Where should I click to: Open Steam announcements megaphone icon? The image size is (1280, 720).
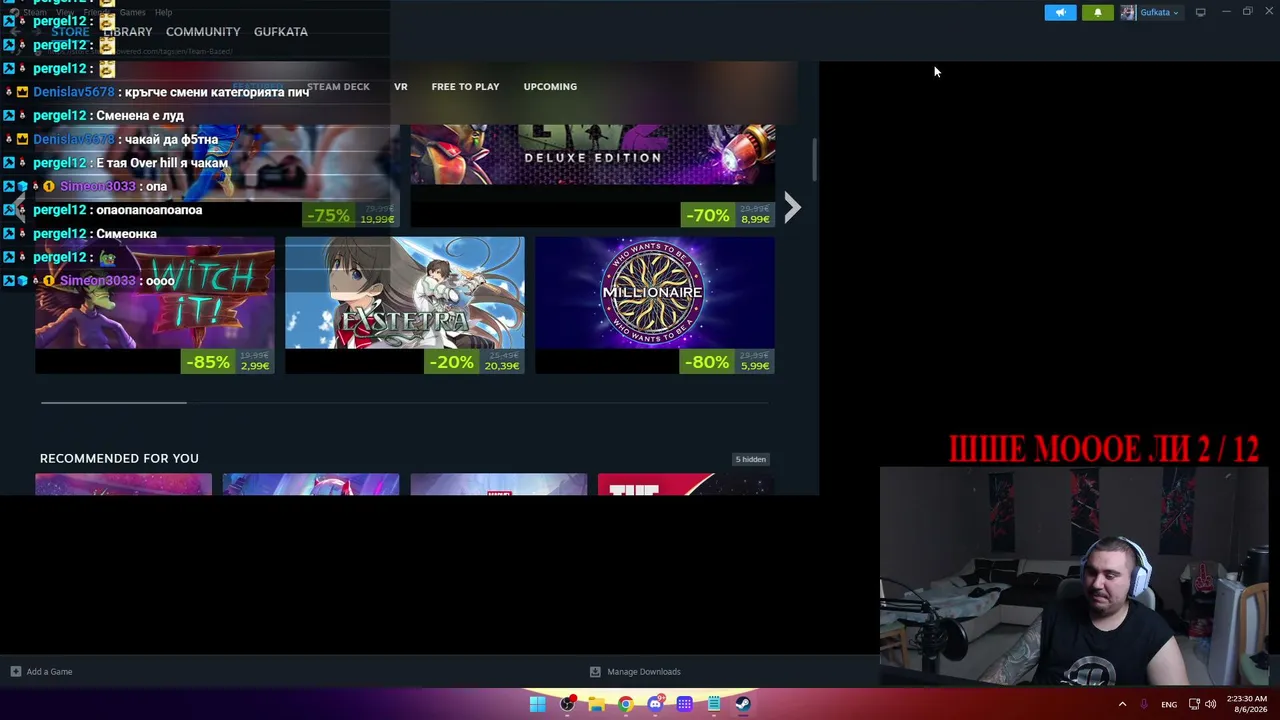tap(1060, 13)
